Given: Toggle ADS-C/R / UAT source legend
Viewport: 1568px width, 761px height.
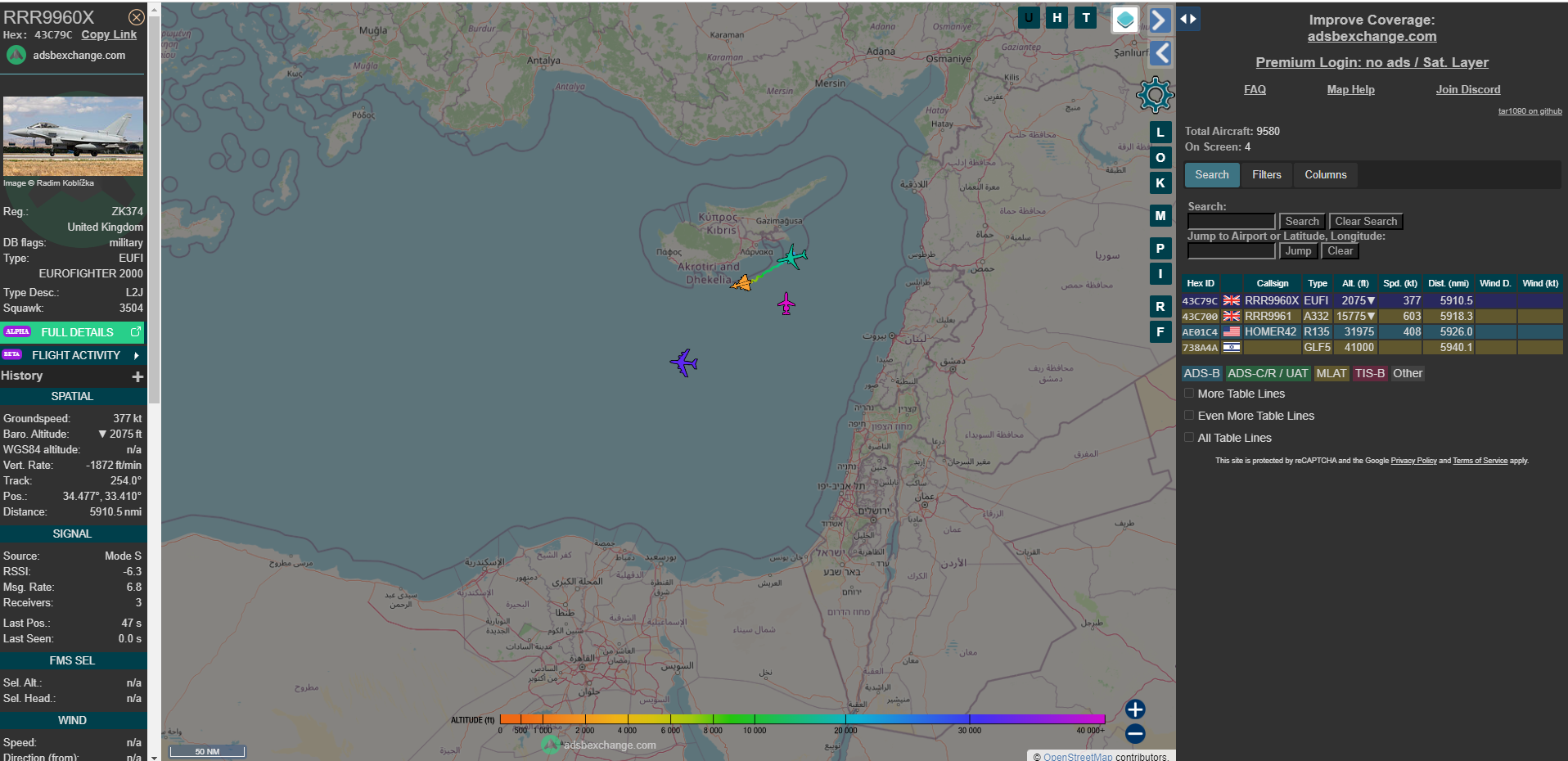Looking at the screenshot, I should (1268, 373).
